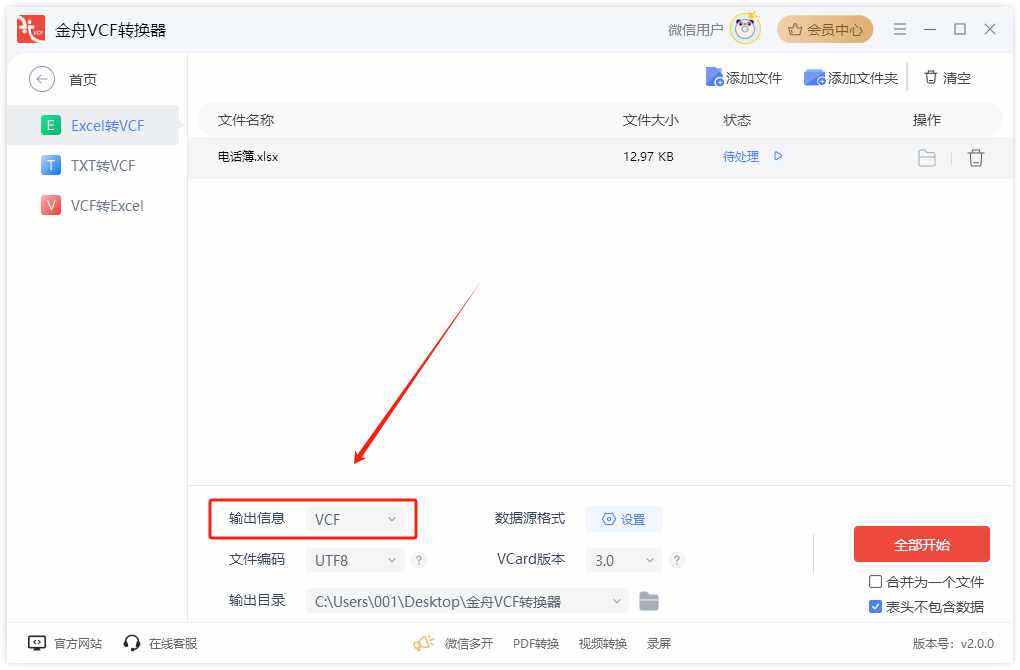This screenshot has width=1020, height=670.
Task: Click the PDF转换 link
Action: coord(535,643)
